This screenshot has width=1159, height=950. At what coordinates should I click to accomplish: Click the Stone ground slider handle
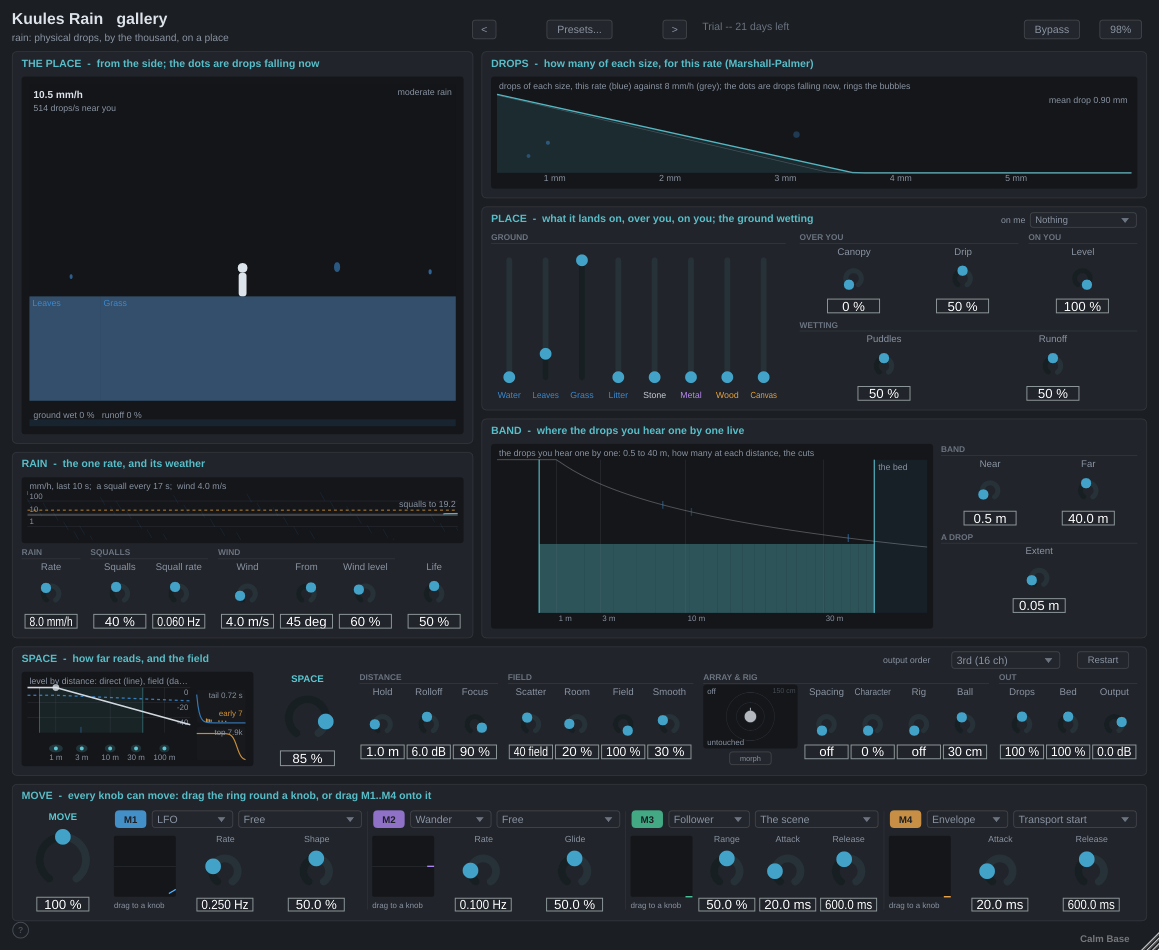click(654, 377)
